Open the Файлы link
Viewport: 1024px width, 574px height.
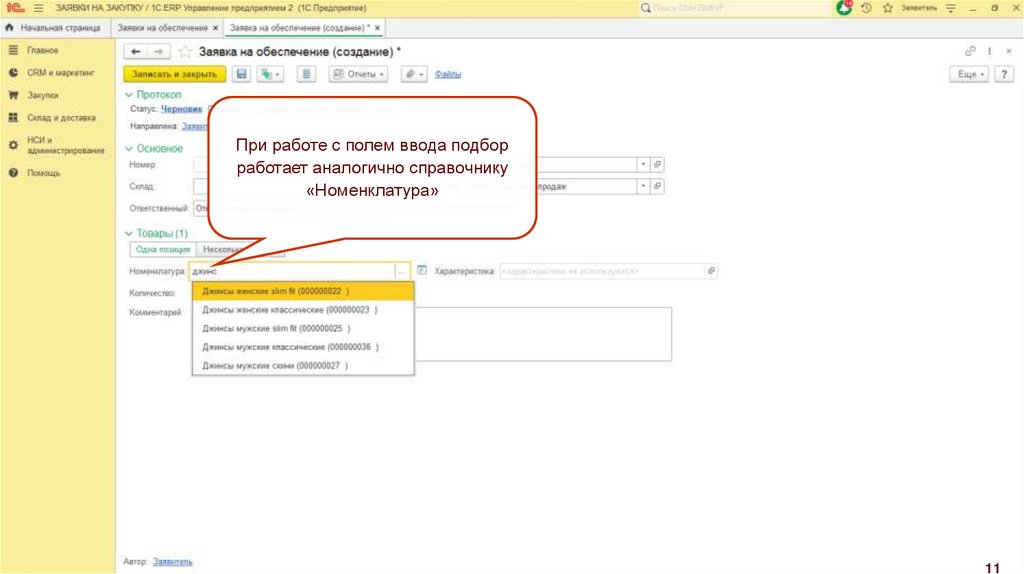coord(447,74)
